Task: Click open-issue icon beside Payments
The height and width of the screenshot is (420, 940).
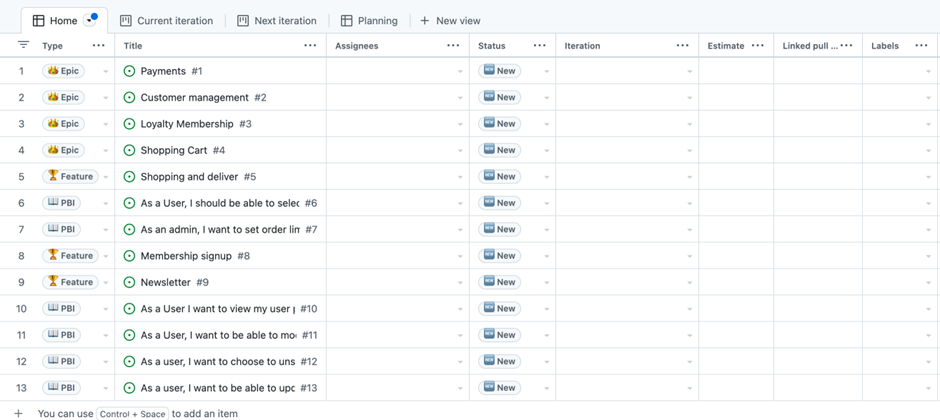Action: 129,71
